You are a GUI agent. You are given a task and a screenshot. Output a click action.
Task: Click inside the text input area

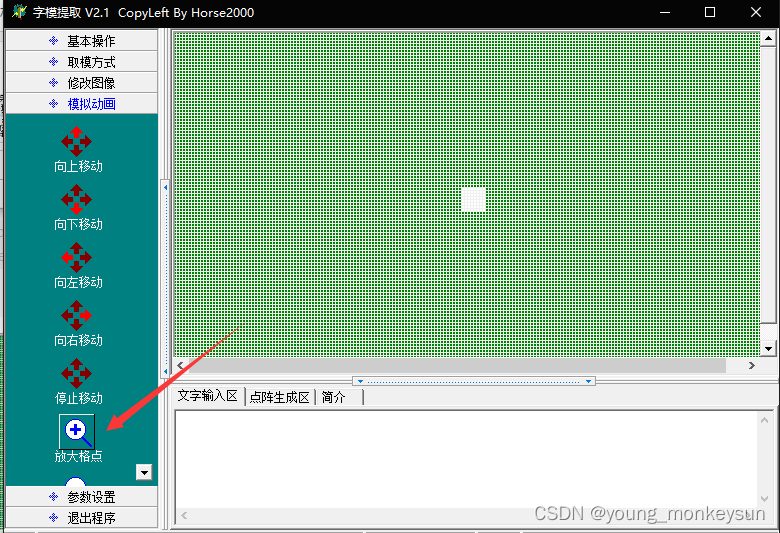466,459
